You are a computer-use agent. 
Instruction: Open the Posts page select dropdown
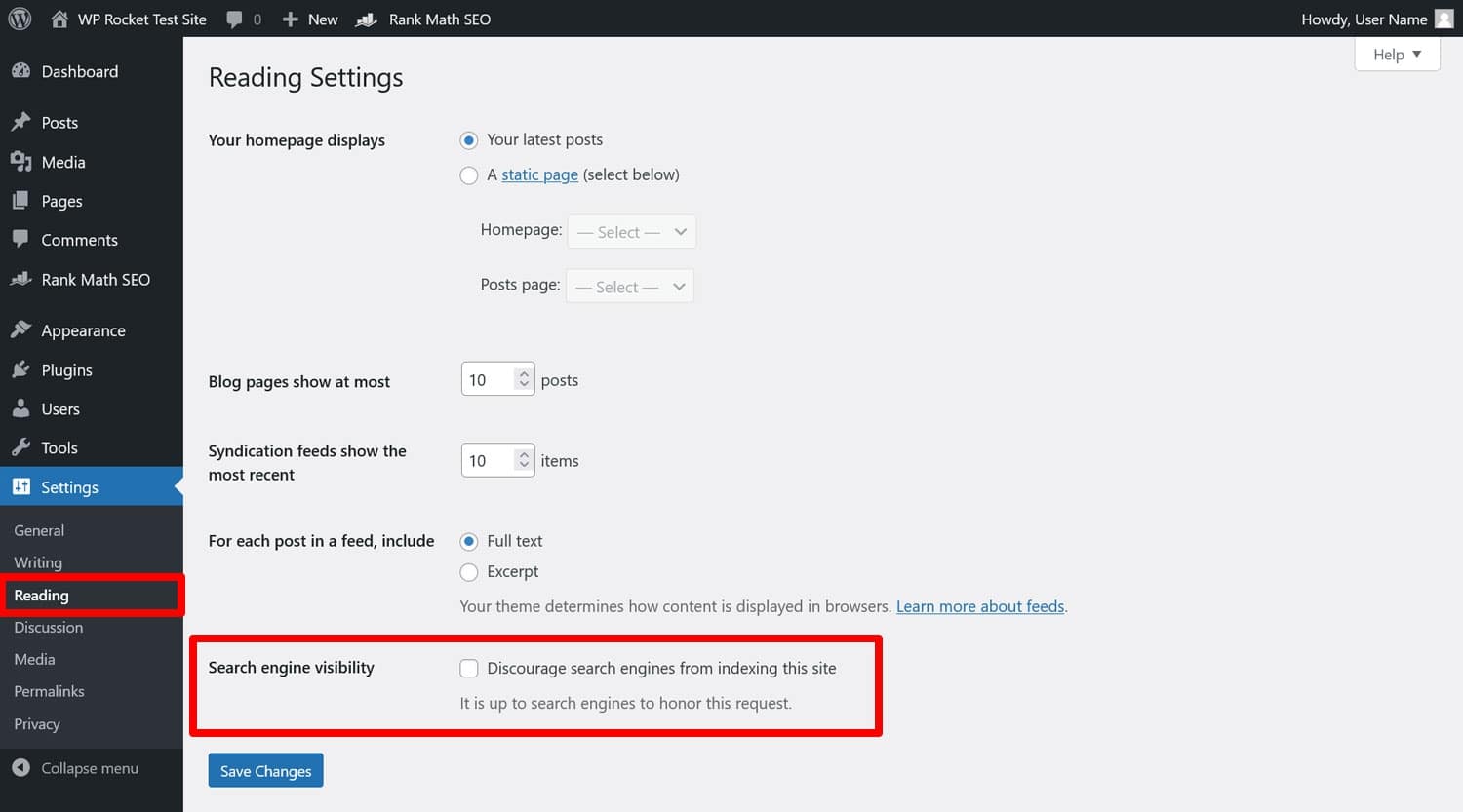pyautogui.click(x=629, y=286)
